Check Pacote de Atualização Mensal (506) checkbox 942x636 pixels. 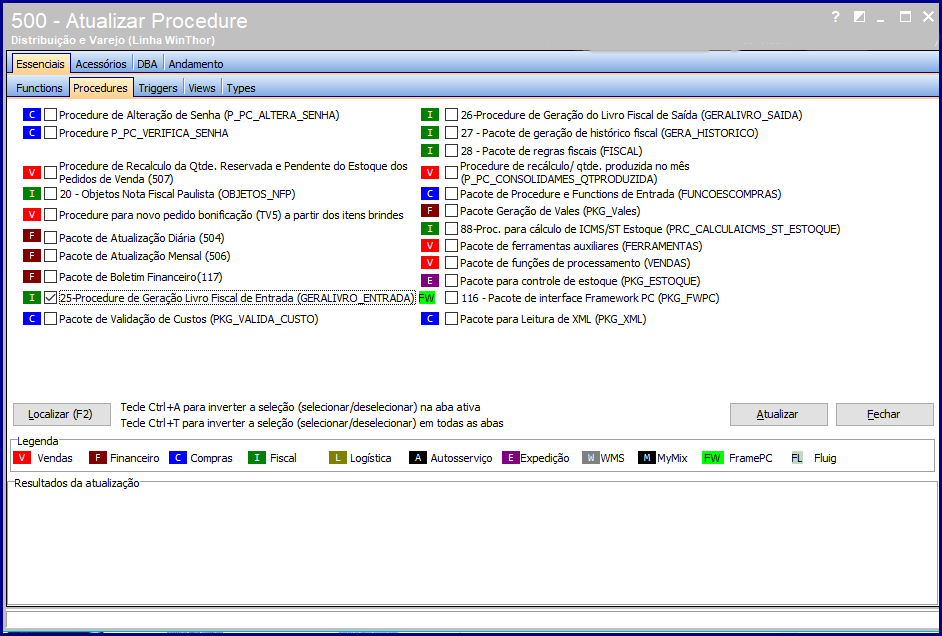[50, 256]
